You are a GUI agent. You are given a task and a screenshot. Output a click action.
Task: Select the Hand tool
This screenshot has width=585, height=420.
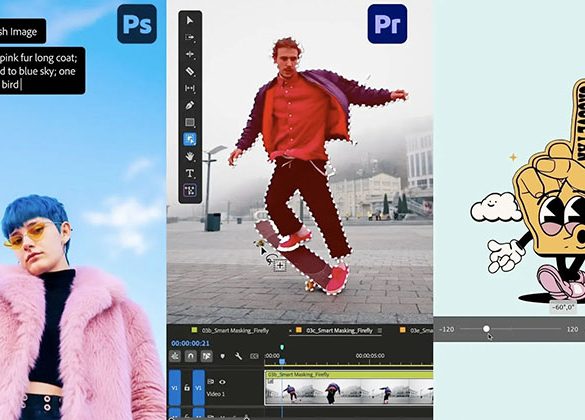[190, 156]
